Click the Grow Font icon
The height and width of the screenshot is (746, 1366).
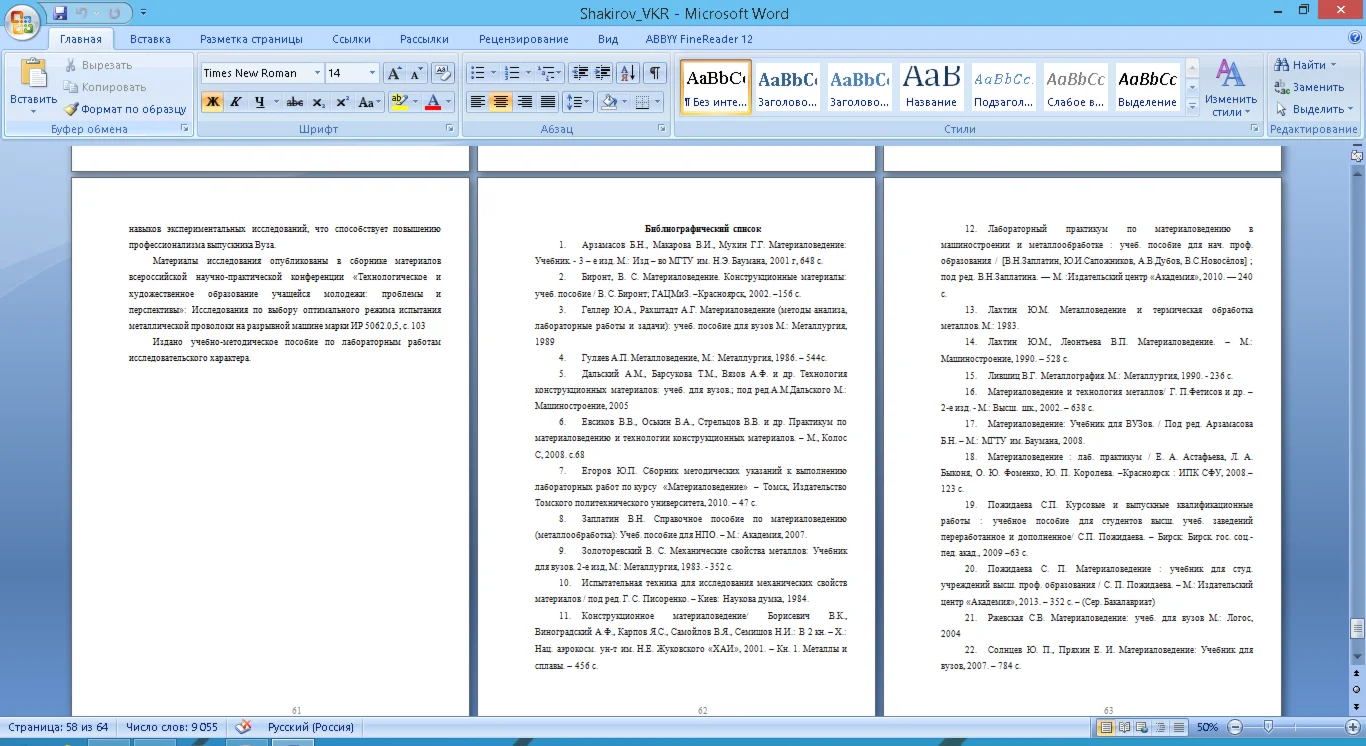[x=394, y=73]
